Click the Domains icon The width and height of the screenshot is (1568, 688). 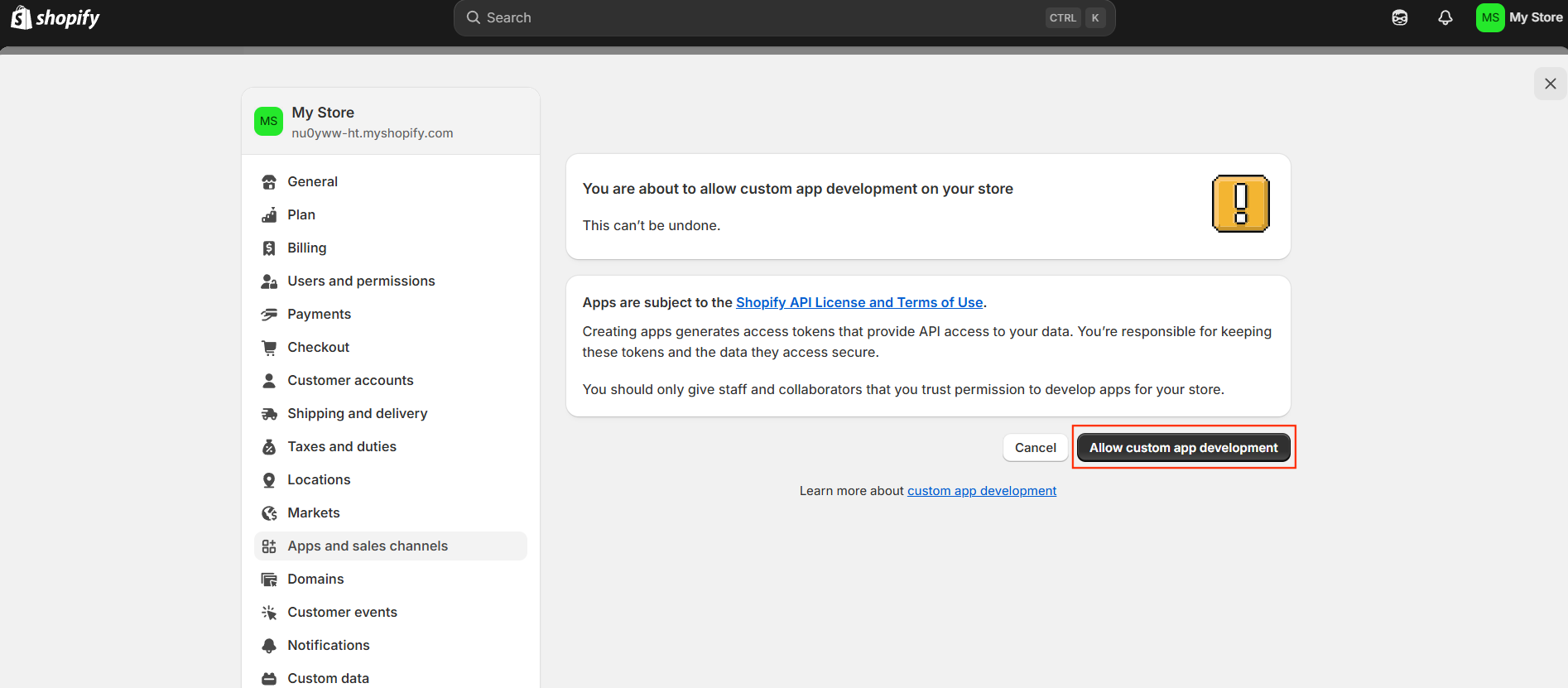coord(269,580)
